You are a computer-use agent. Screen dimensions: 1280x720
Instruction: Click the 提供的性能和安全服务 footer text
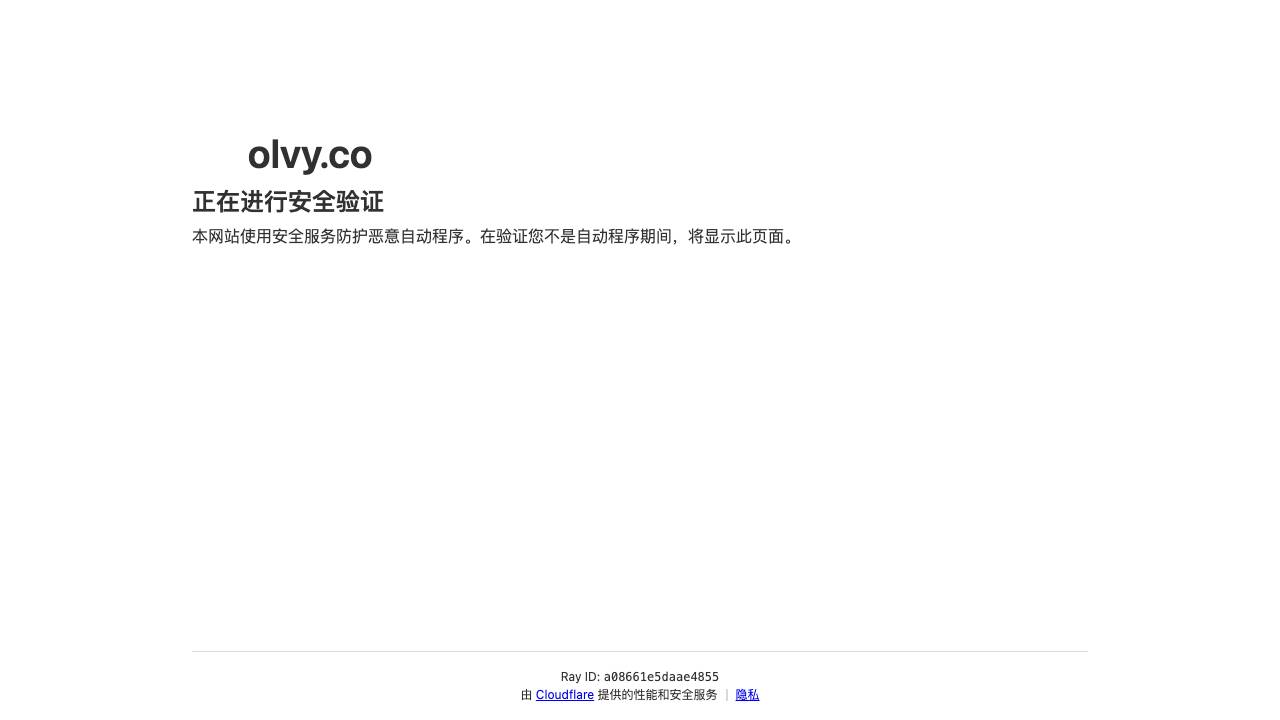pos(657,695)
